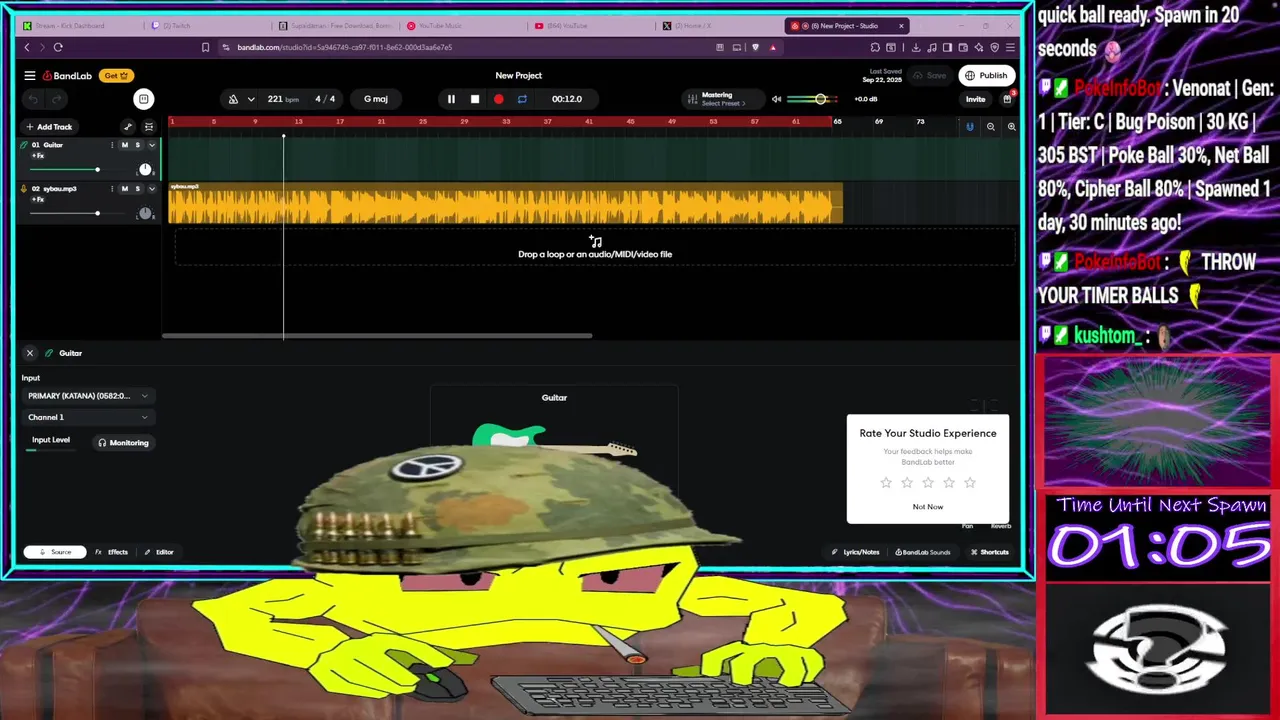Viewport: 1280px width, 720px height.
Task: Click the speaker icon beside master volume
Action: 776,99
